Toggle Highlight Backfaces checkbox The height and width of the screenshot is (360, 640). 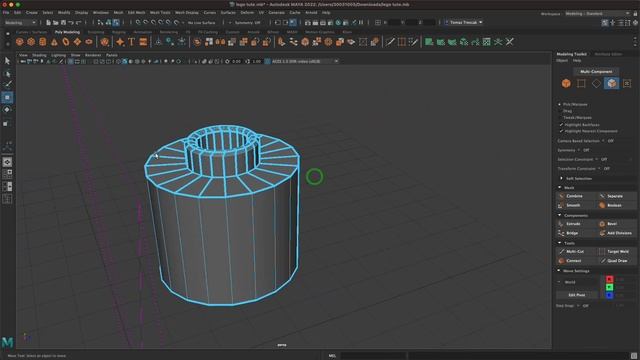(x=561, y=124)
